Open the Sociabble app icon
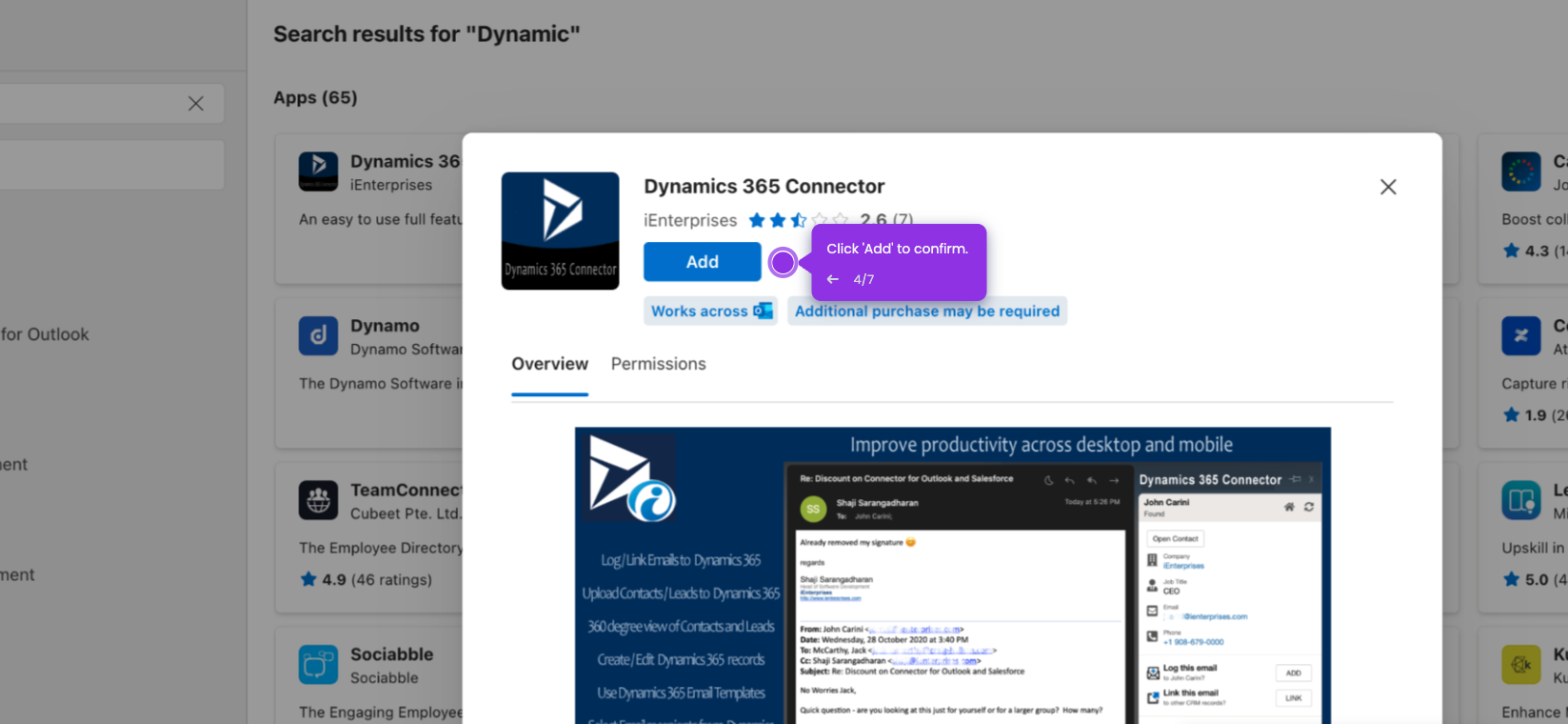 318,664
